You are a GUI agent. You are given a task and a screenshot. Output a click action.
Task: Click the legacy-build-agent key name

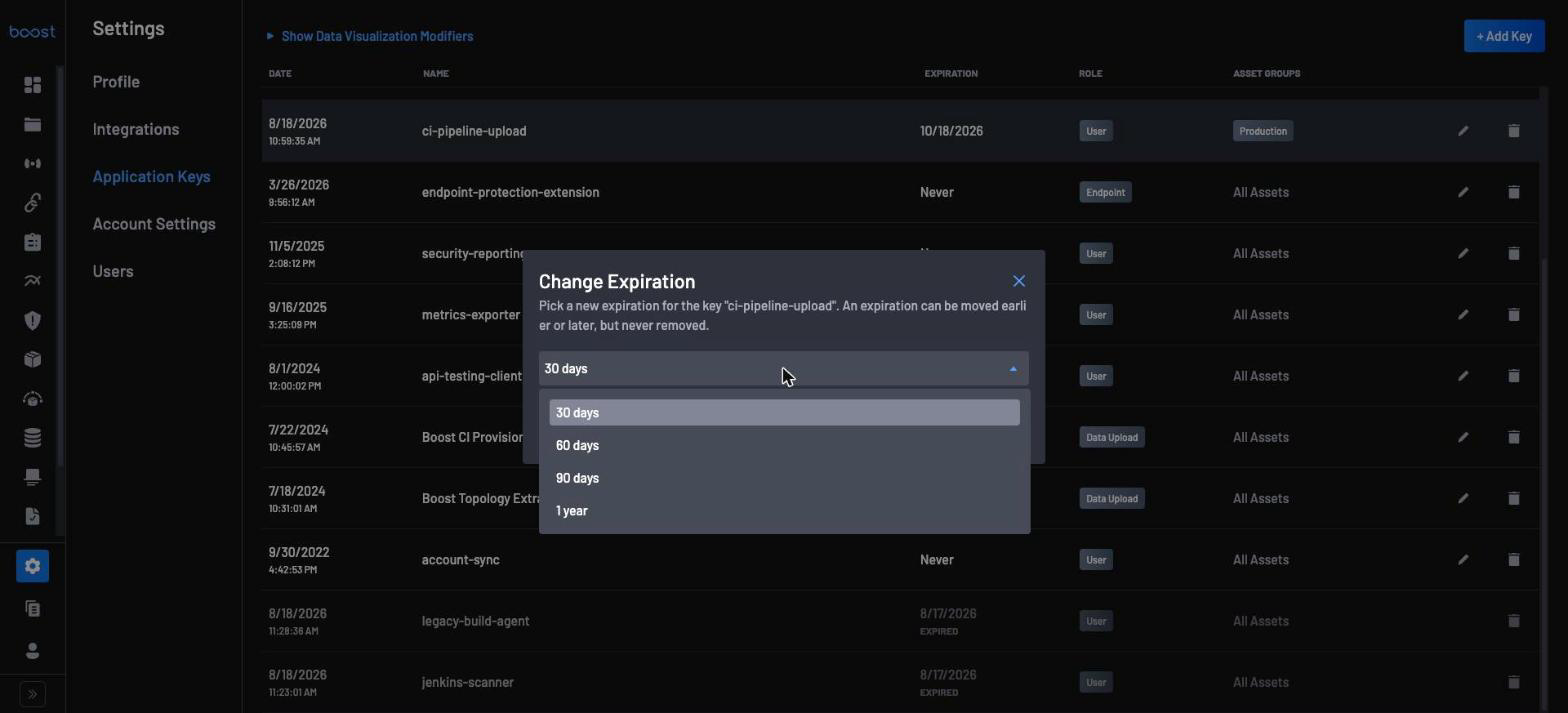475,621
